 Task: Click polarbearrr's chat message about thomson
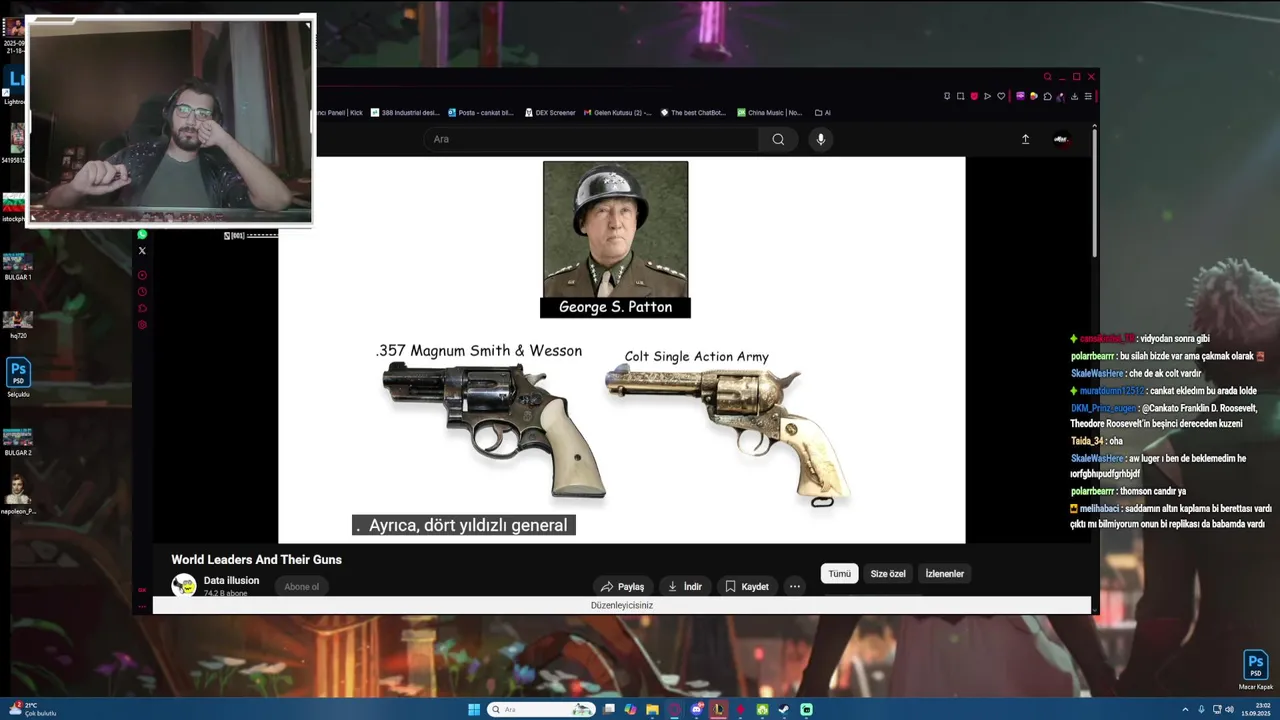click(x=1129, y=491)
